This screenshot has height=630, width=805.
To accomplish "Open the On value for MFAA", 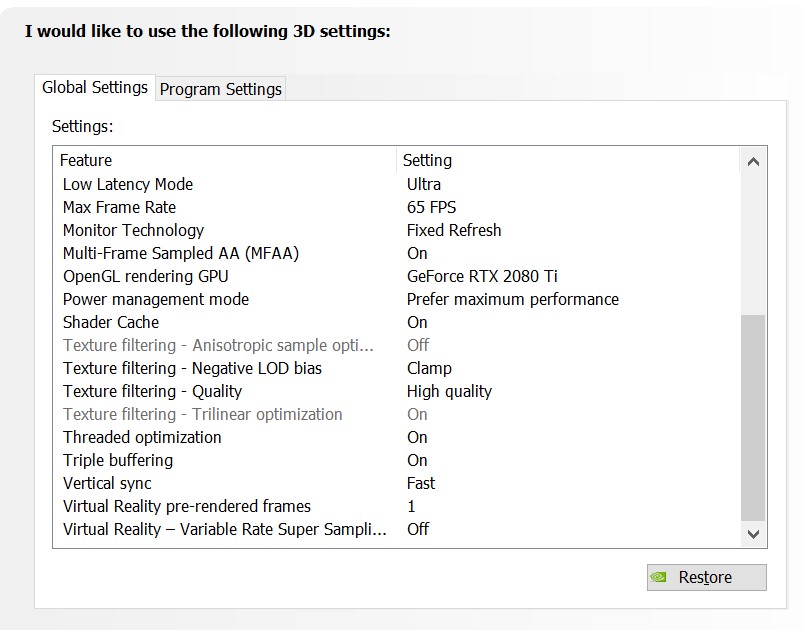I will (x=417, y=254).
